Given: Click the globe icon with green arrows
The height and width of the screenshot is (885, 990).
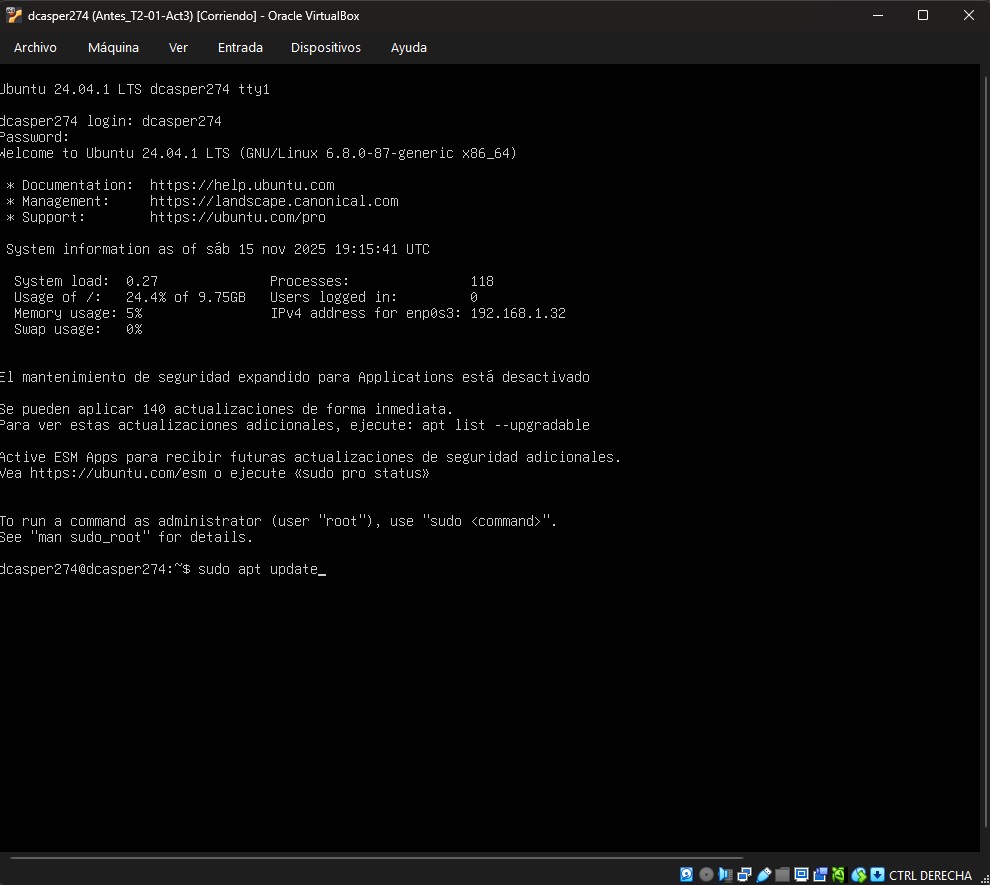Looking at the screenshot, I should [858, 875].
